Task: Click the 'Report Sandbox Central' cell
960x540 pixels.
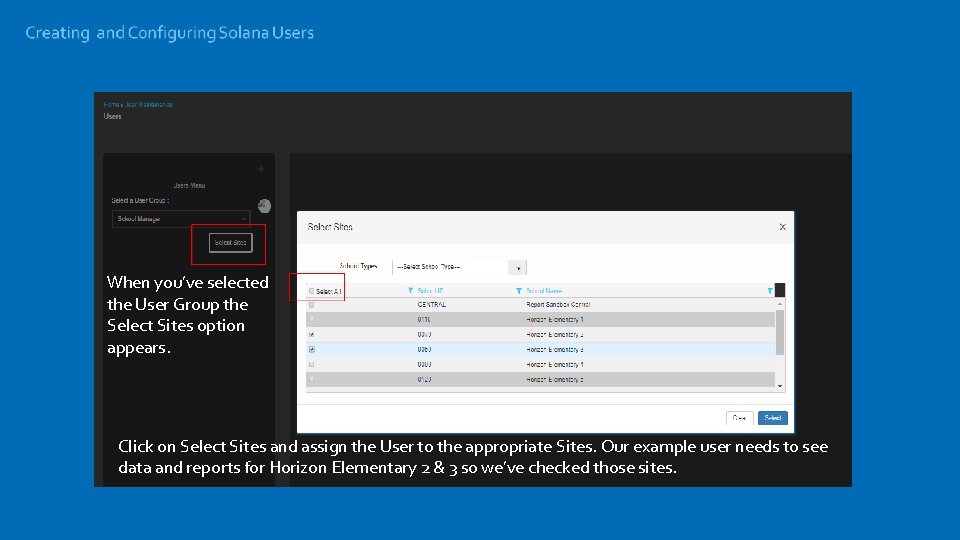Action: point(558,305)
